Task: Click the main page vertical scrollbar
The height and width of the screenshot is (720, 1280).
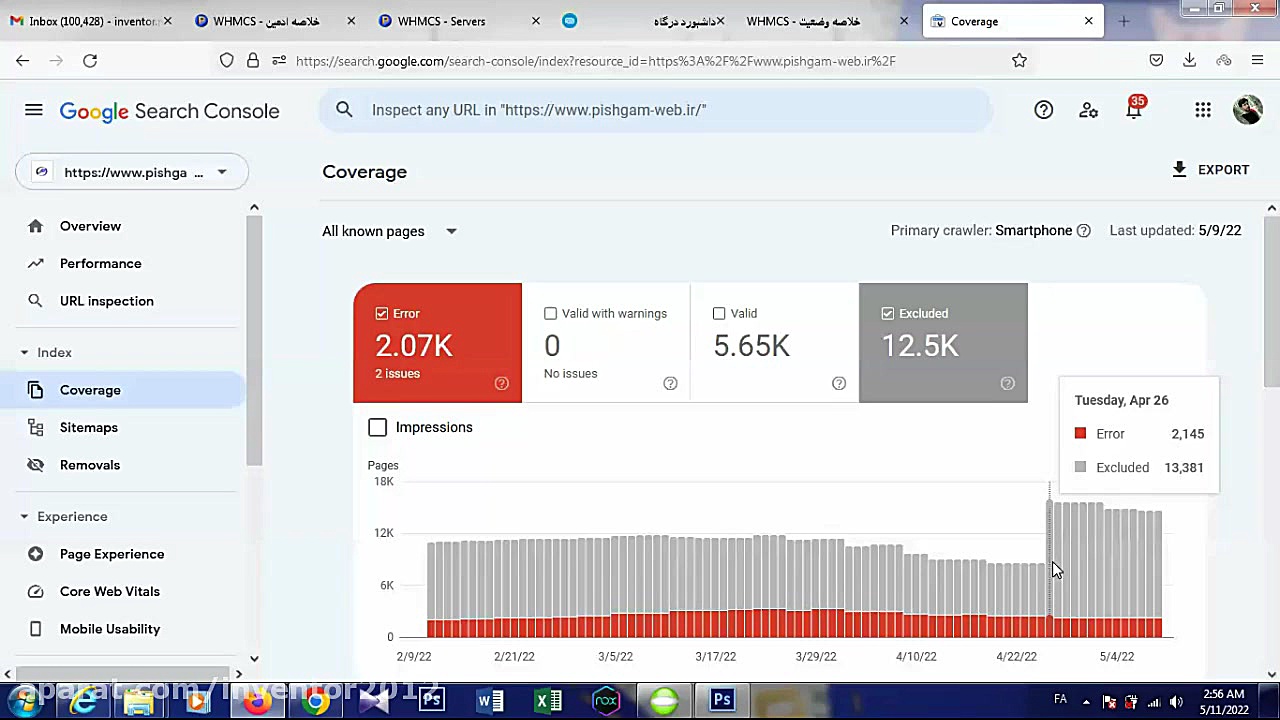Action: 1272,300
